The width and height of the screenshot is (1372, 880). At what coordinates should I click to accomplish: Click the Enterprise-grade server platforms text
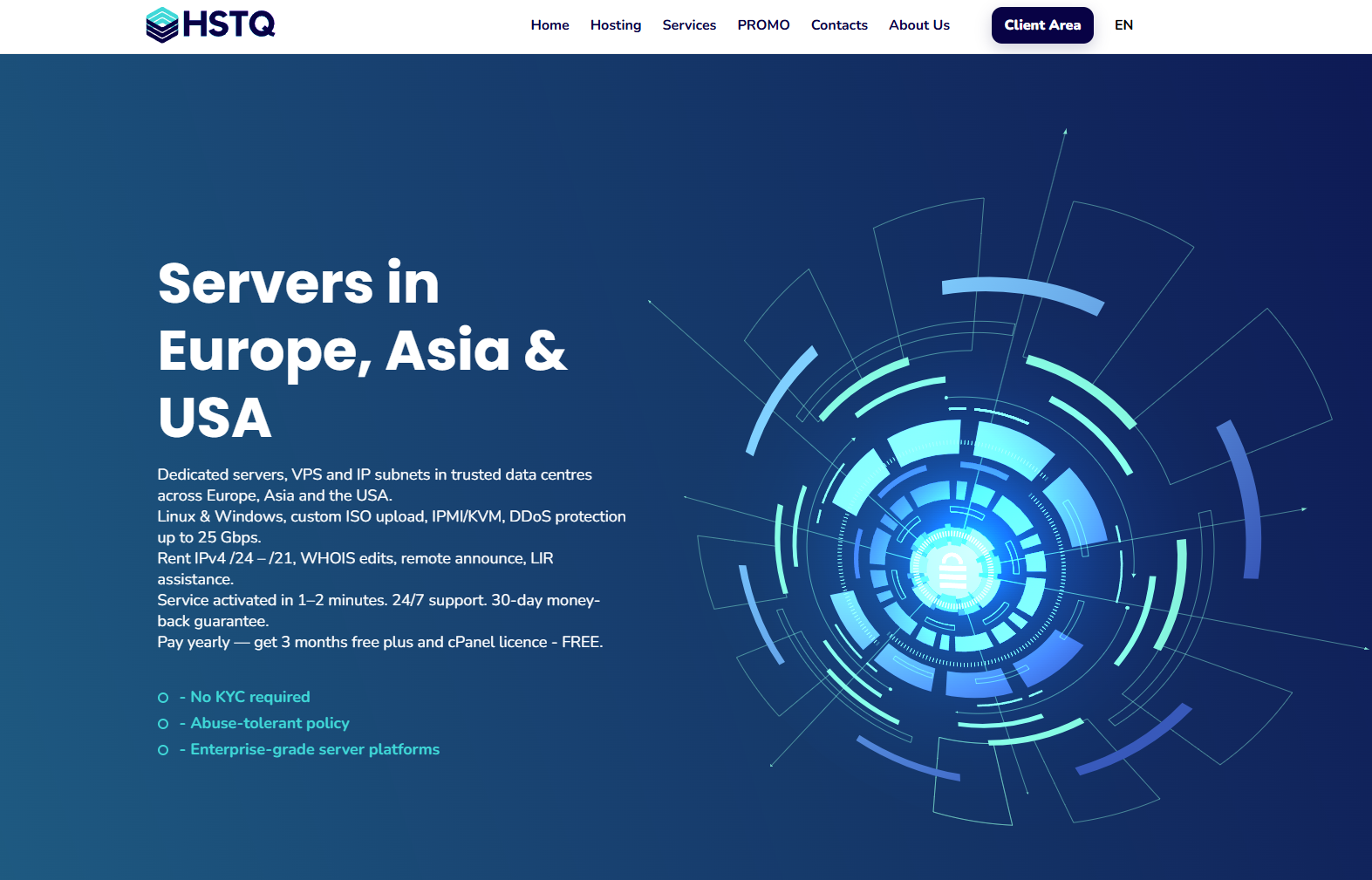click(314, 749)
